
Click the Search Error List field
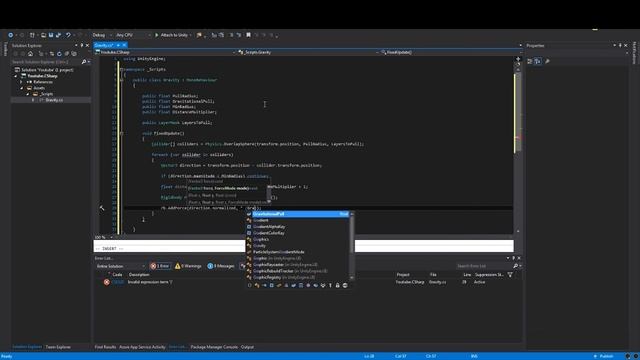pyautogui.click(x=484, y=266)
